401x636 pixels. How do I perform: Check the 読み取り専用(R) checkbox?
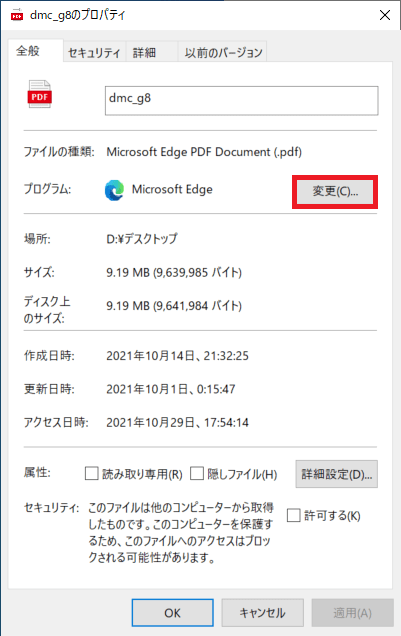point(92,473)
